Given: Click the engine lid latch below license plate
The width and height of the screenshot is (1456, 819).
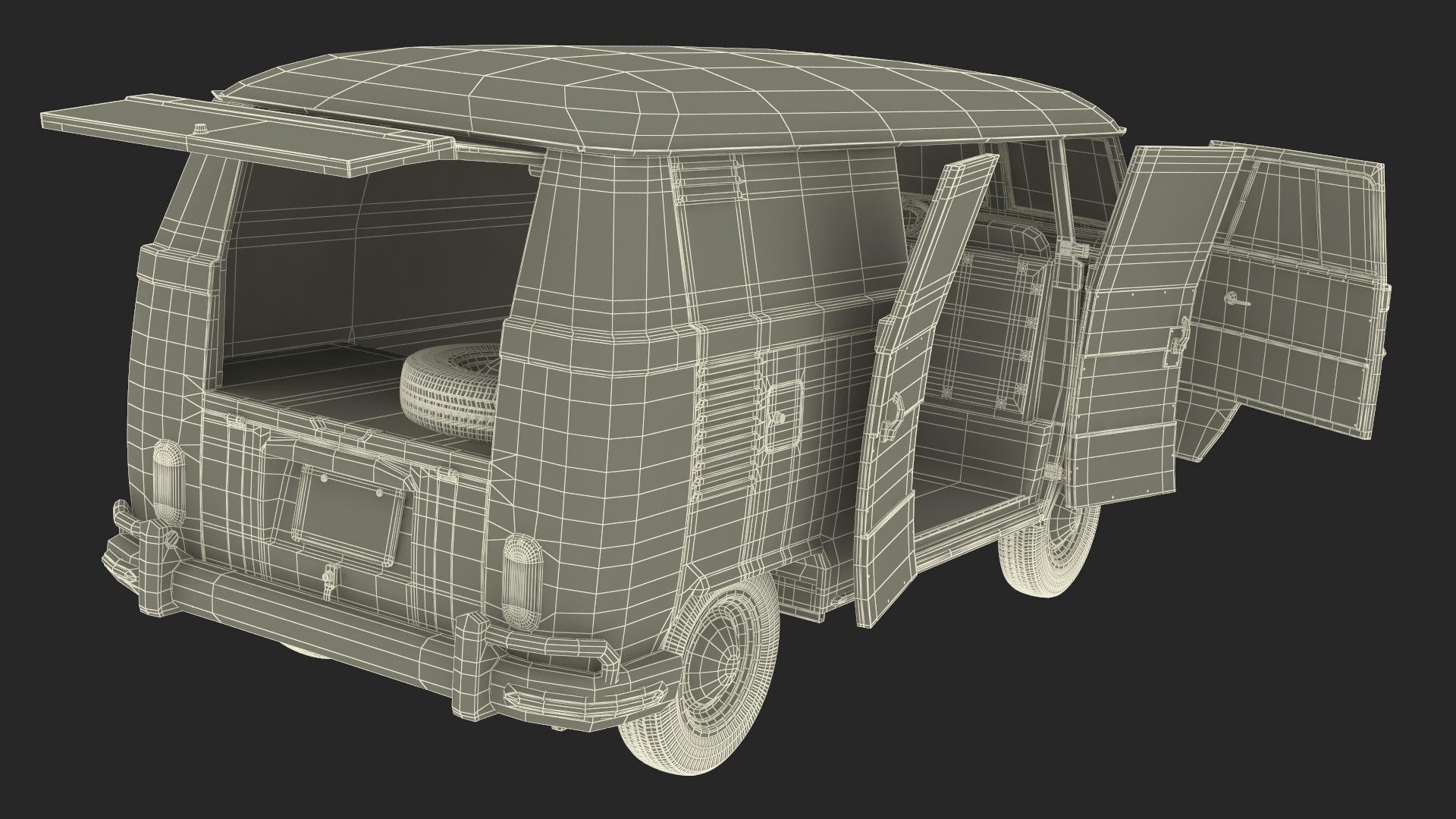Looking at the screenshot, I should (329, 578).
